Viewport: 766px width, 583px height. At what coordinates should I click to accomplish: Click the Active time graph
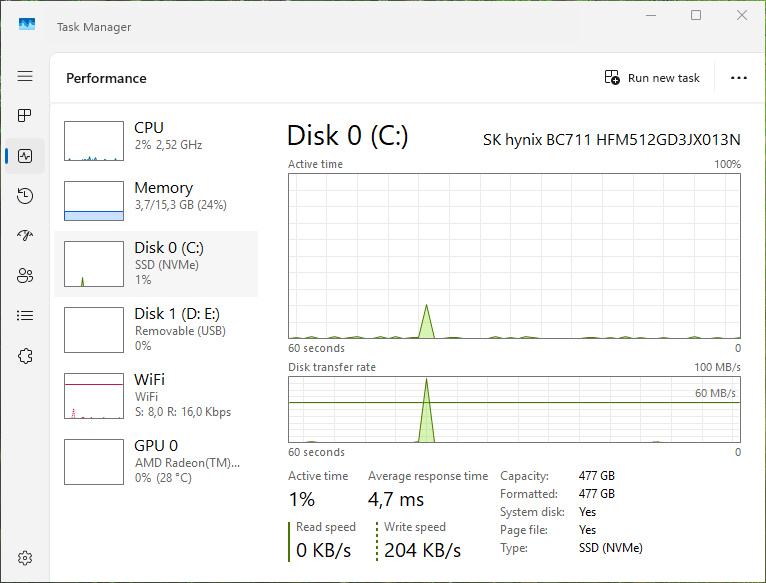514,256
